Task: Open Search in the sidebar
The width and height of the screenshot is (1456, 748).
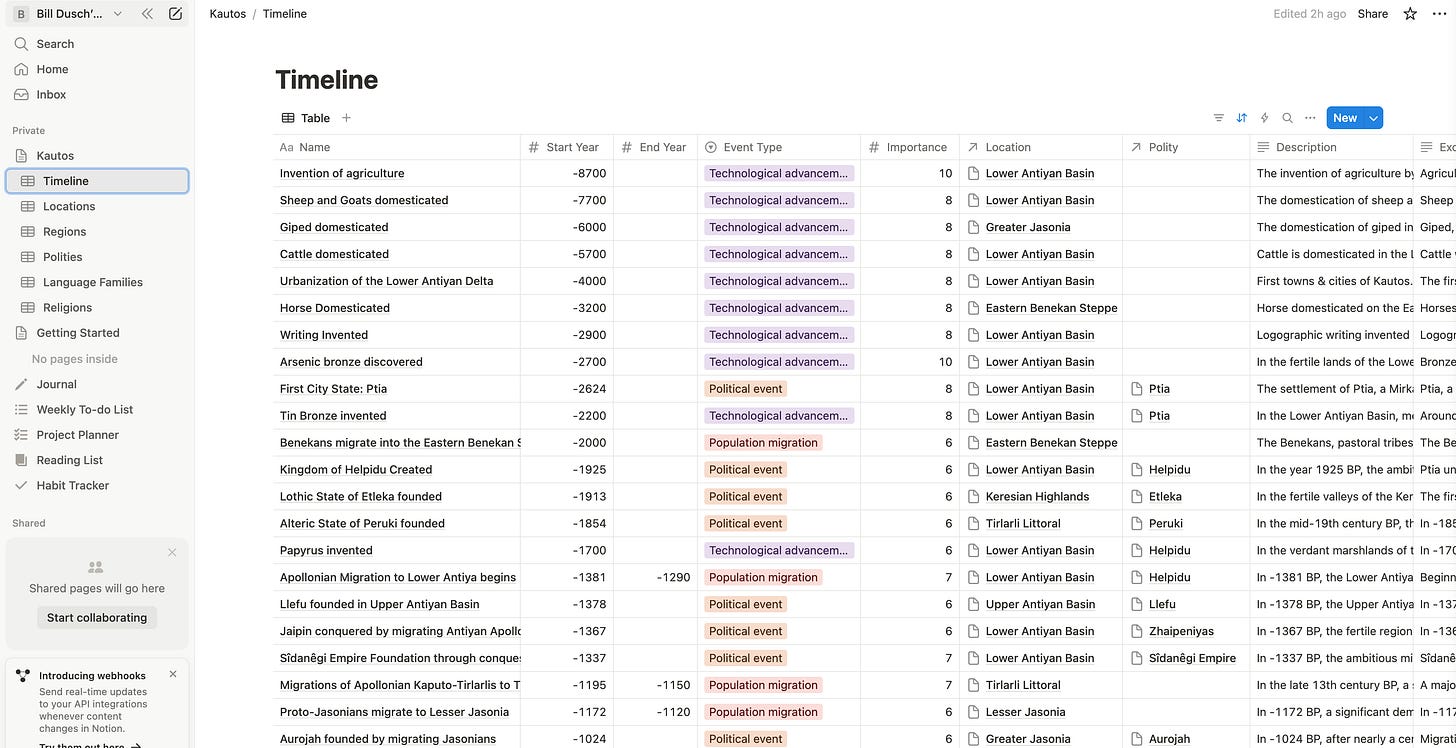Action: (x=97, y=44)
